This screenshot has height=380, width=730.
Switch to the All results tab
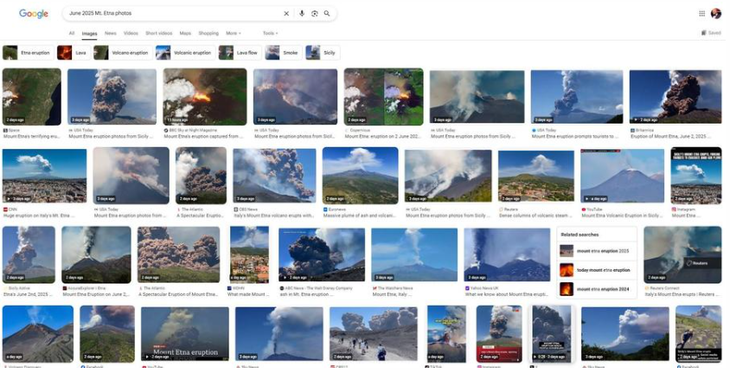tap(71, 33)
